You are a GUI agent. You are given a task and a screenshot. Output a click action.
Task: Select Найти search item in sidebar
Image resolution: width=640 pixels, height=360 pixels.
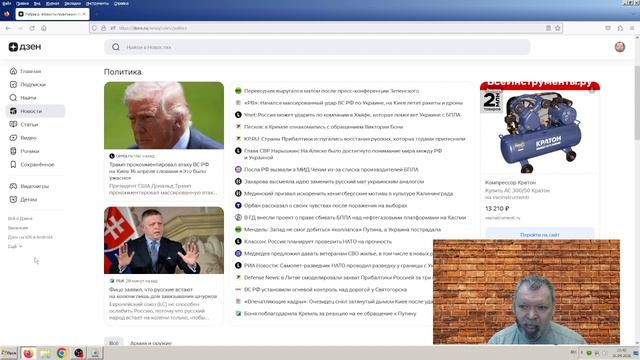(x=23, y=98)
